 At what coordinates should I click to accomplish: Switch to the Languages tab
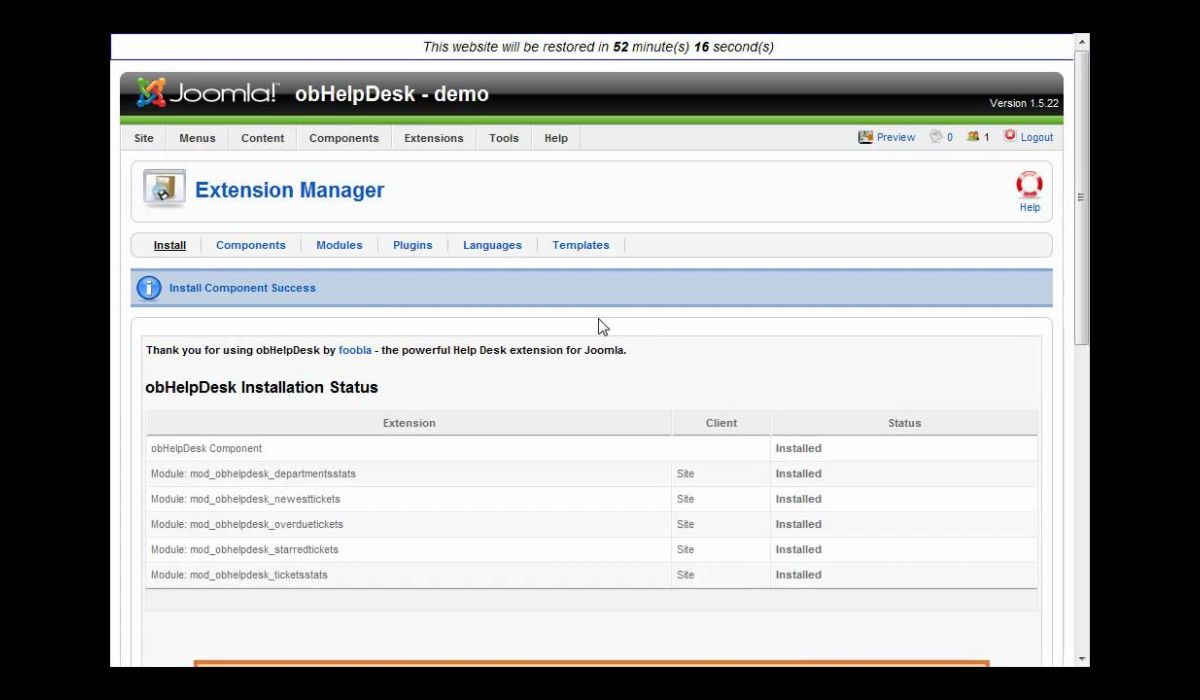coord(492,245)
